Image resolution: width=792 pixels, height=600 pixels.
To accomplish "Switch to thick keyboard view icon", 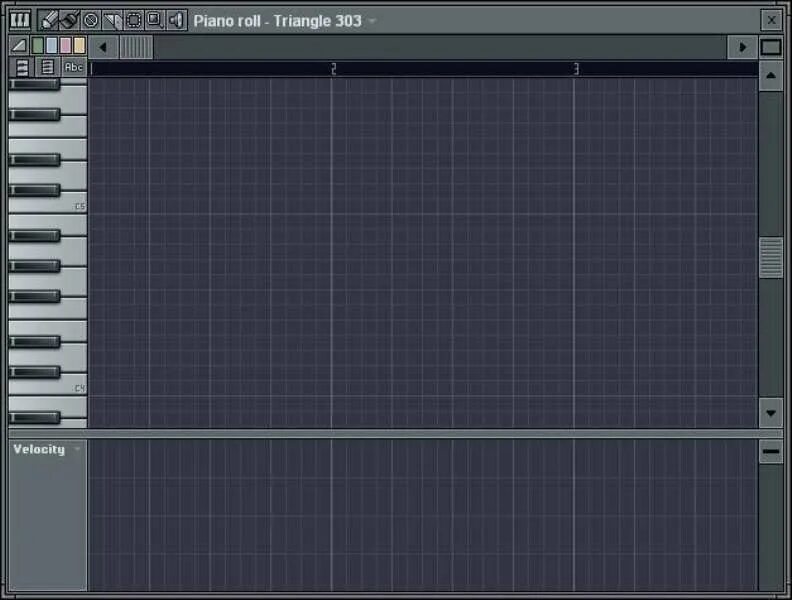I will (22, 67).
